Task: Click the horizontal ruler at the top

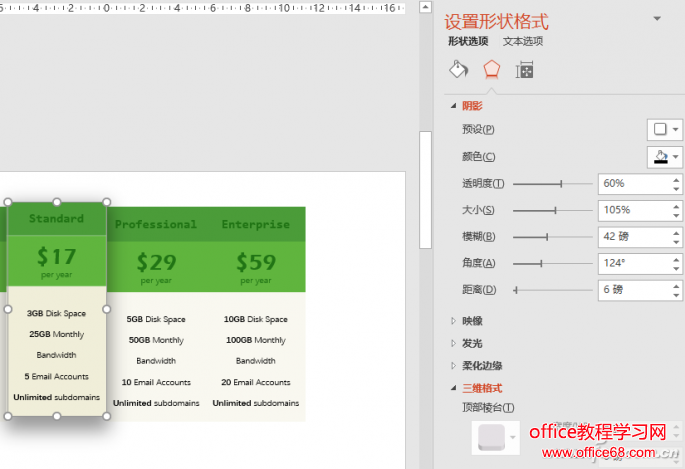Action: 202,7
